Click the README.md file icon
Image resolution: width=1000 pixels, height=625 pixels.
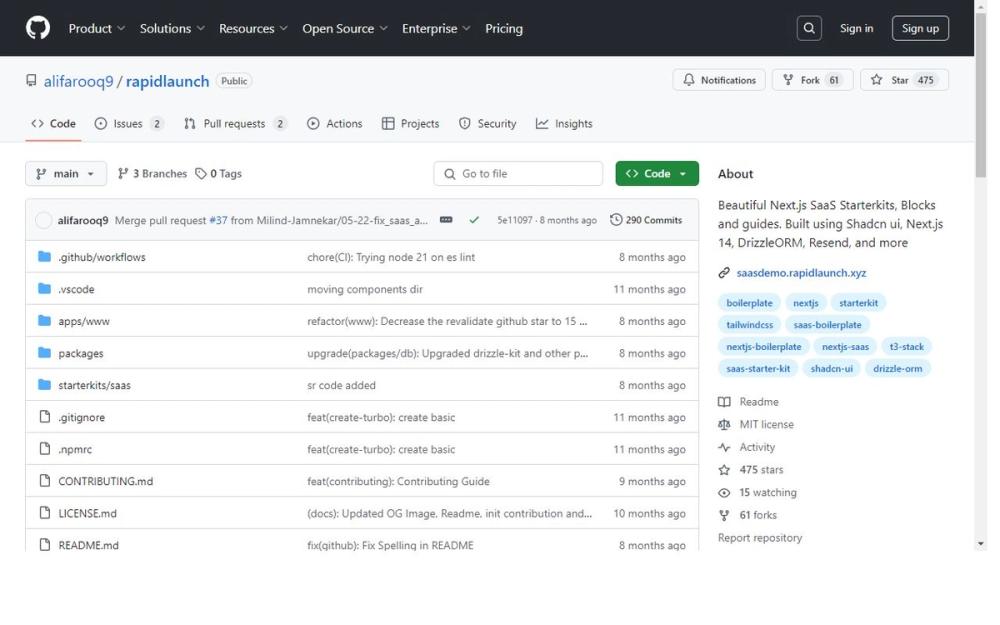[45, 544]
